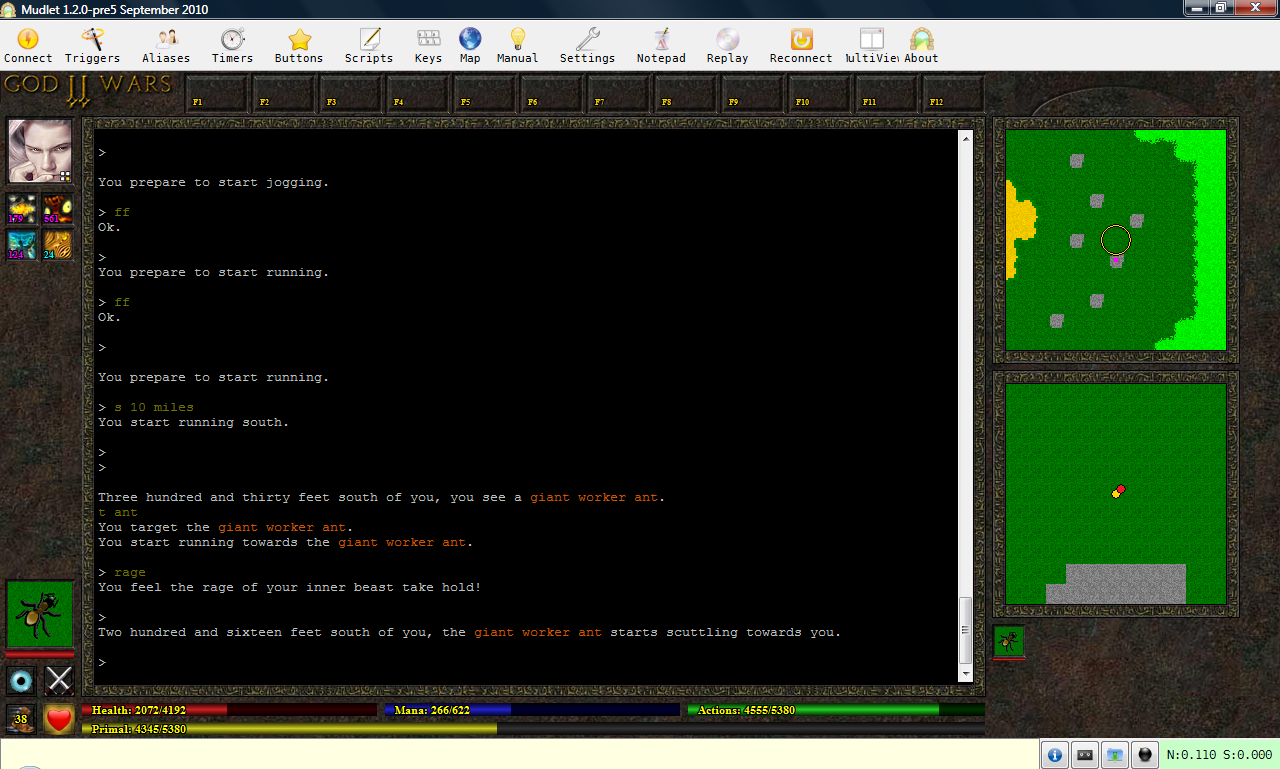Click the F1 hotkey slot

pyautogui.click(x=216, y=93)
